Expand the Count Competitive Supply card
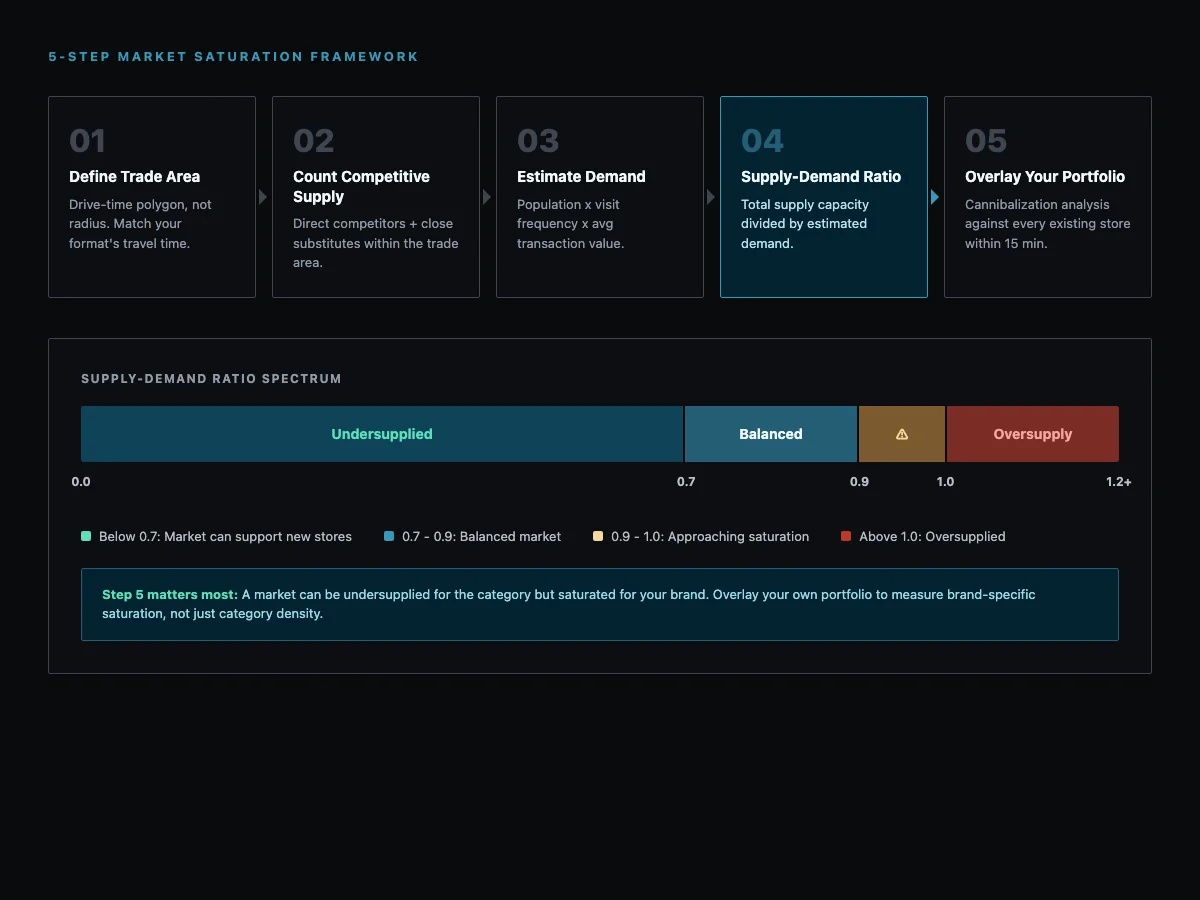The image size is (1200, 900). (x=375, y=196)
